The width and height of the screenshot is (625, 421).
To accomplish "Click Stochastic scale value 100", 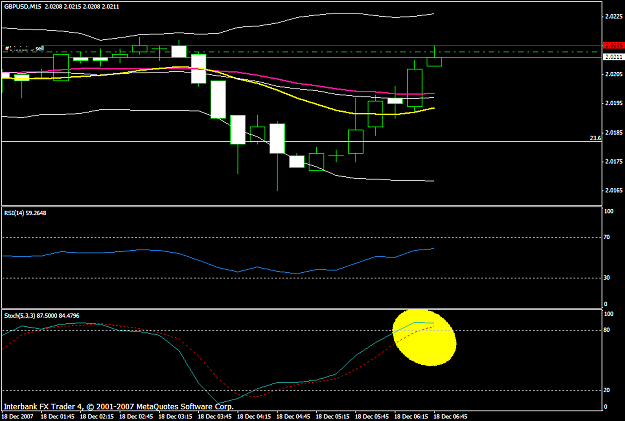I will click(609, 314).
